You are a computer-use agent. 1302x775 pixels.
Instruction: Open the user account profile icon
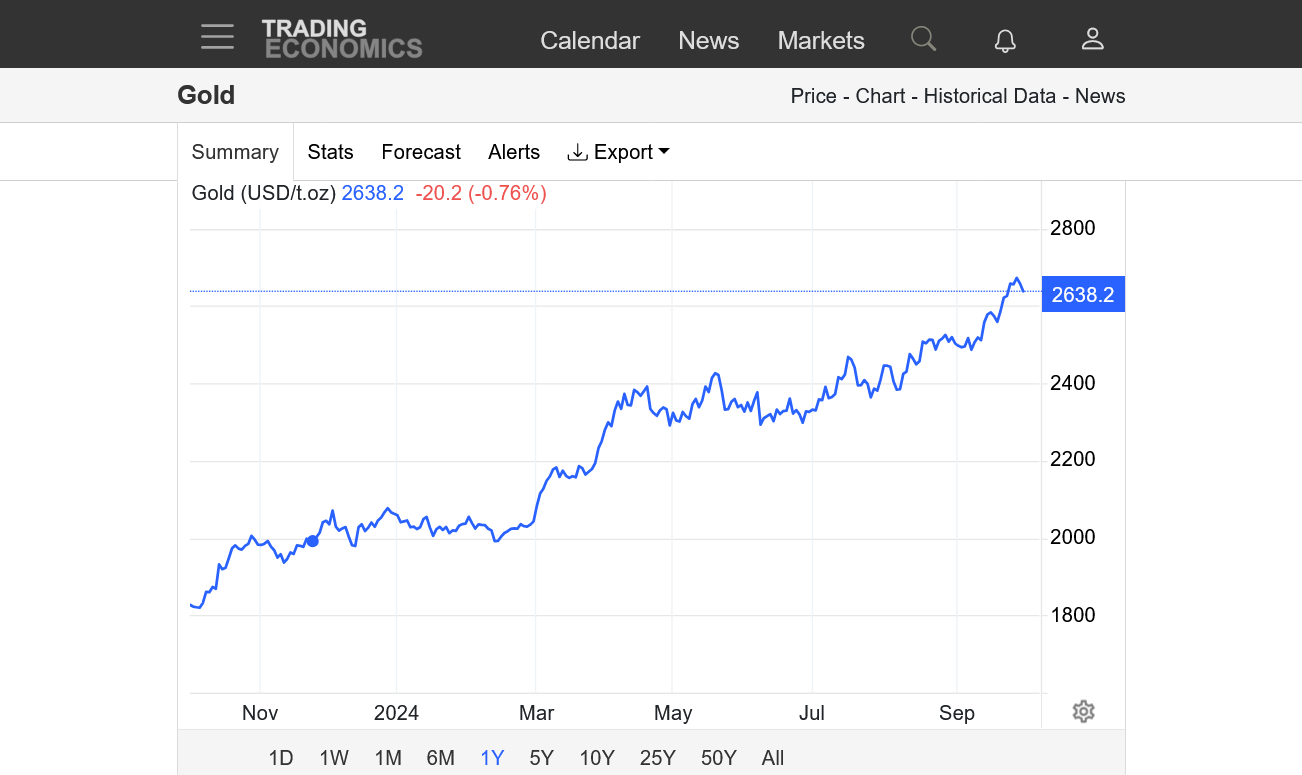coord(1092,39)
